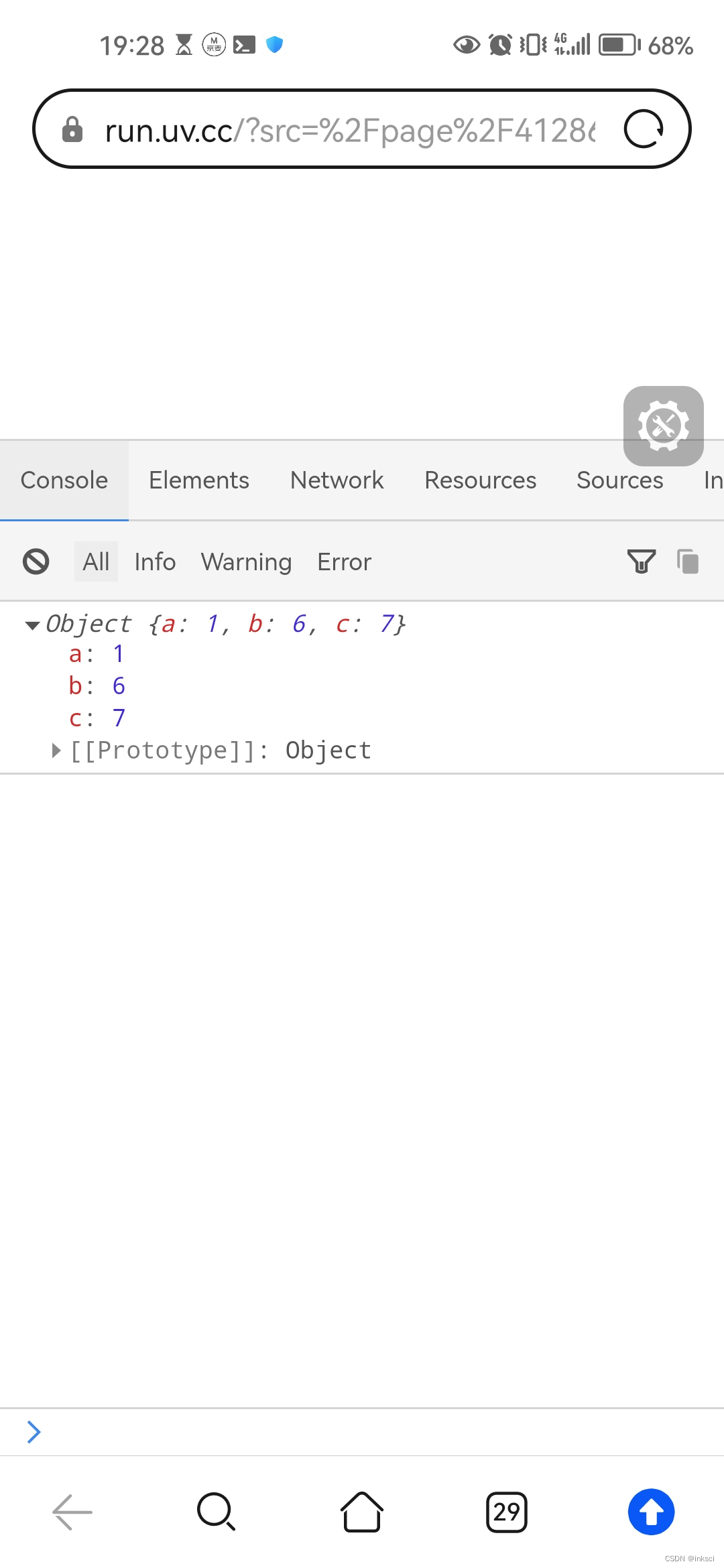The height and width of the screenshot is (1568, 724).
Task: Go back using the left arrow
Action: point(72,1512)
